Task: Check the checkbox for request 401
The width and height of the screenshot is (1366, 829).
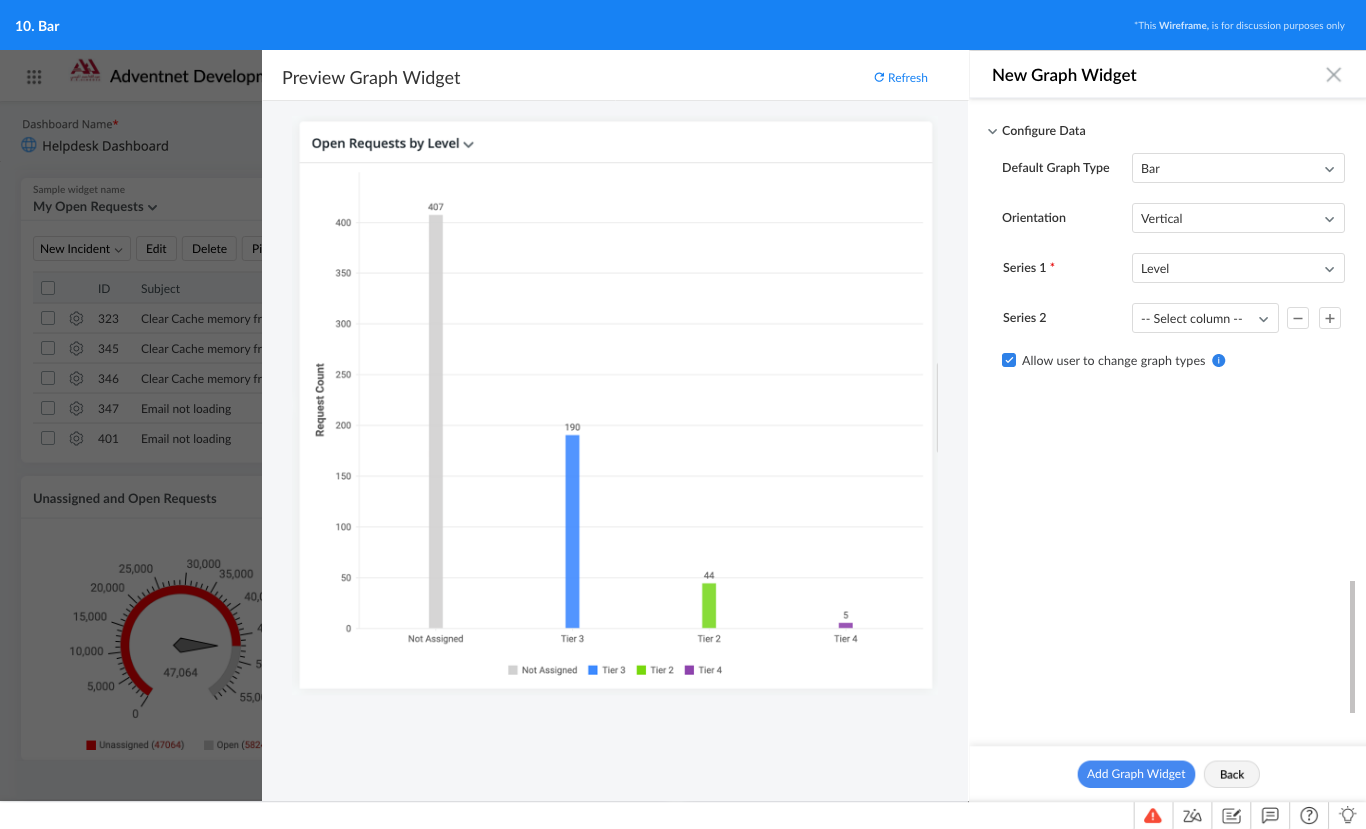Action: 48,438
